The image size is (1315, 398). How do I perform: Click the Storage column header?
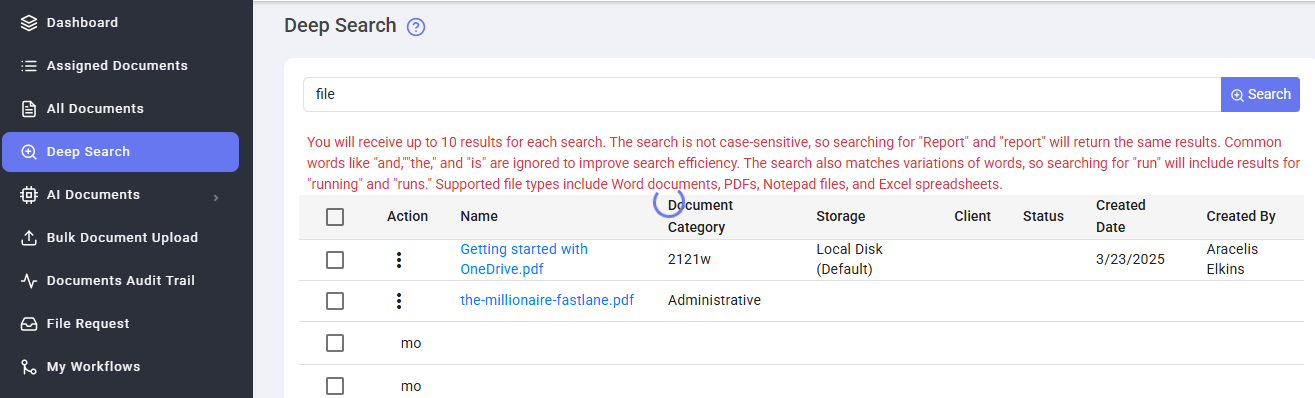[x=841, y=216]
